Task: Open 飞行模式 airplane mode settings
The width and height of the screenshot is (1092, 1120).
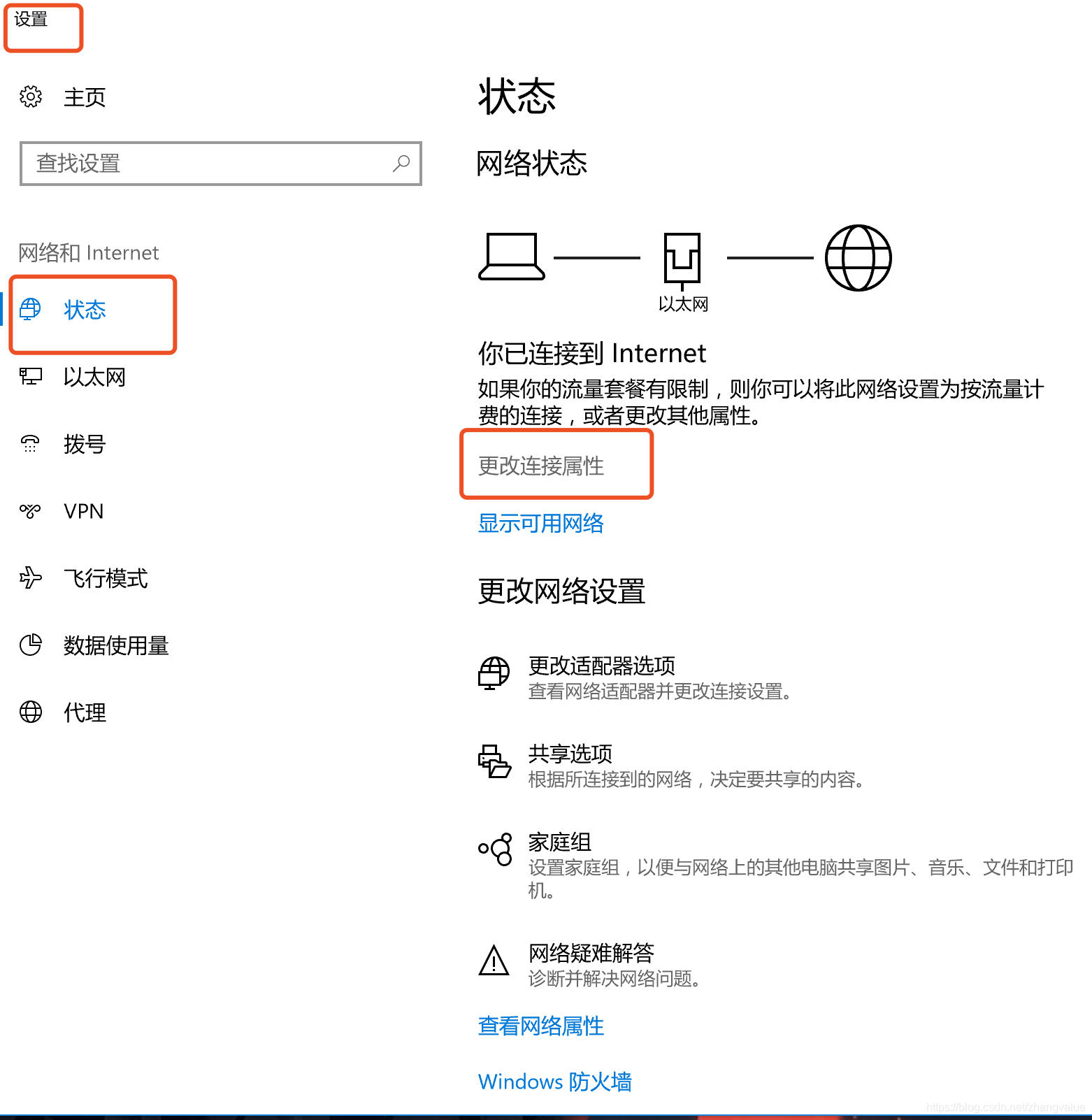Action: click(x=106, y=578)
